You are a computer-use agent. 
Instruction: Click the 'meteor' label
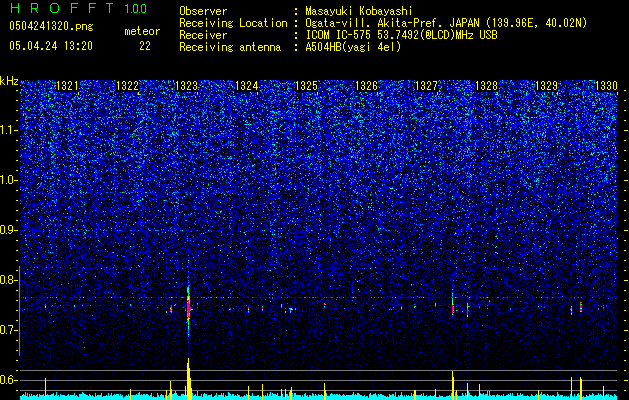click(142, 31)
